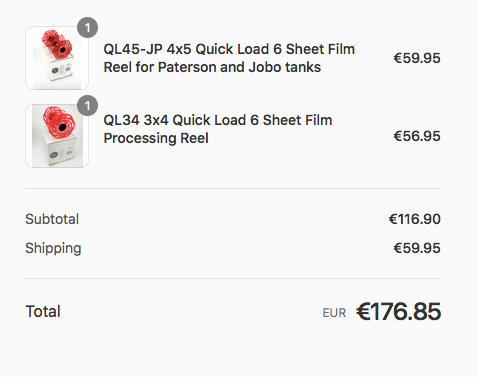Click the €176.85 total amount
This screenshot has width=478, height=377.
399,311
